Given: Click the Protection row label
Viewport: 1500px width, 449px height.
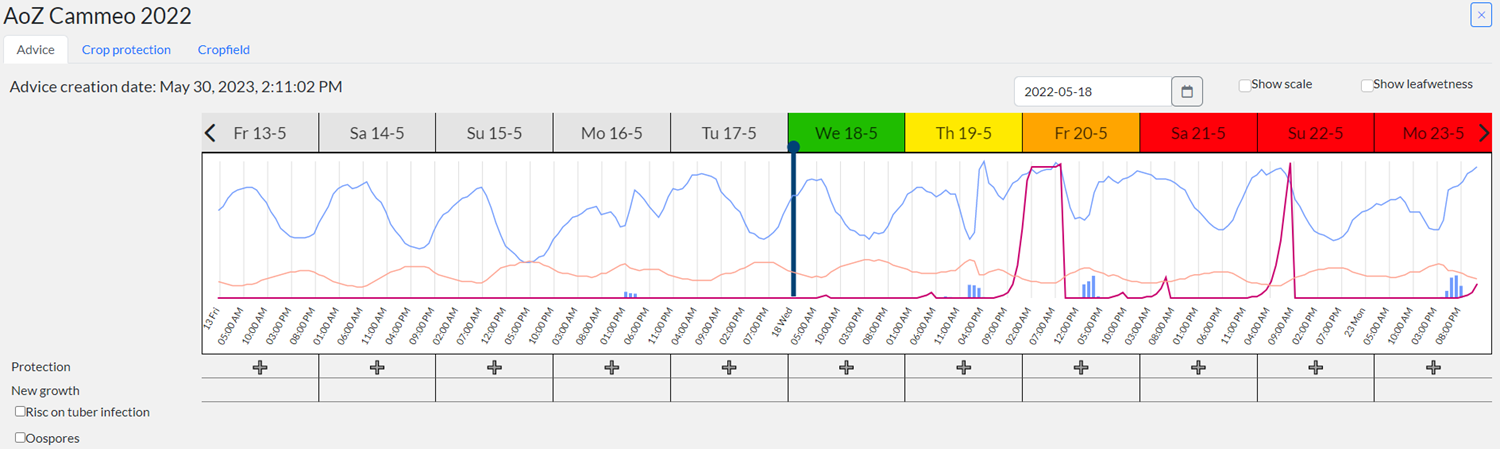Looking at the screenshot, I should 41,367.
